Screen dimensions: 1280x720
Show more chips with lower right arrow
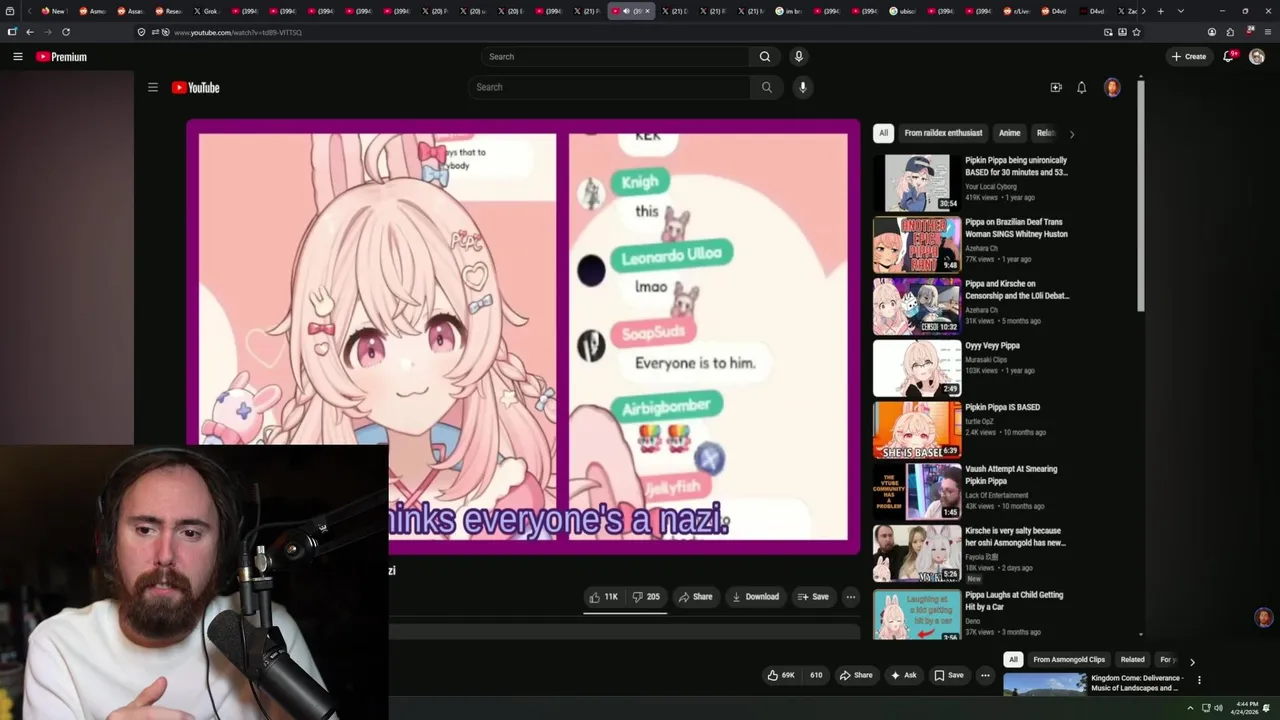tap(1192, 661)
